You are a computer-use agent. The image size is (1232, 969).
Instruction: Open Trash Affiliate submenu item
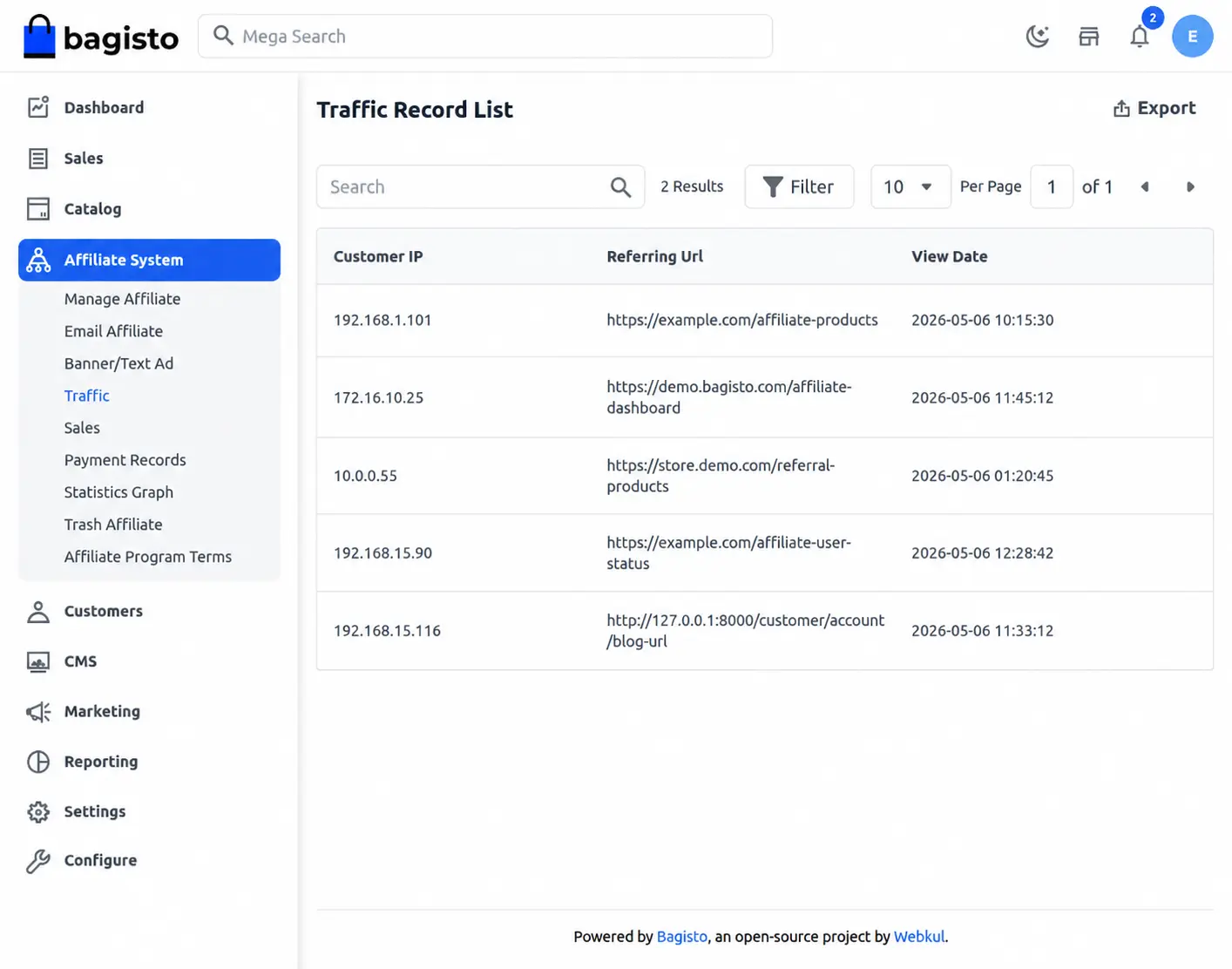(x=113, y=525)
